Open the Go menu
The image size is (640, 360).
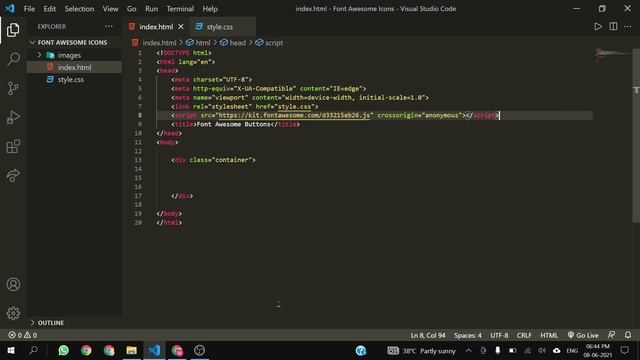(x=131, y=9)
